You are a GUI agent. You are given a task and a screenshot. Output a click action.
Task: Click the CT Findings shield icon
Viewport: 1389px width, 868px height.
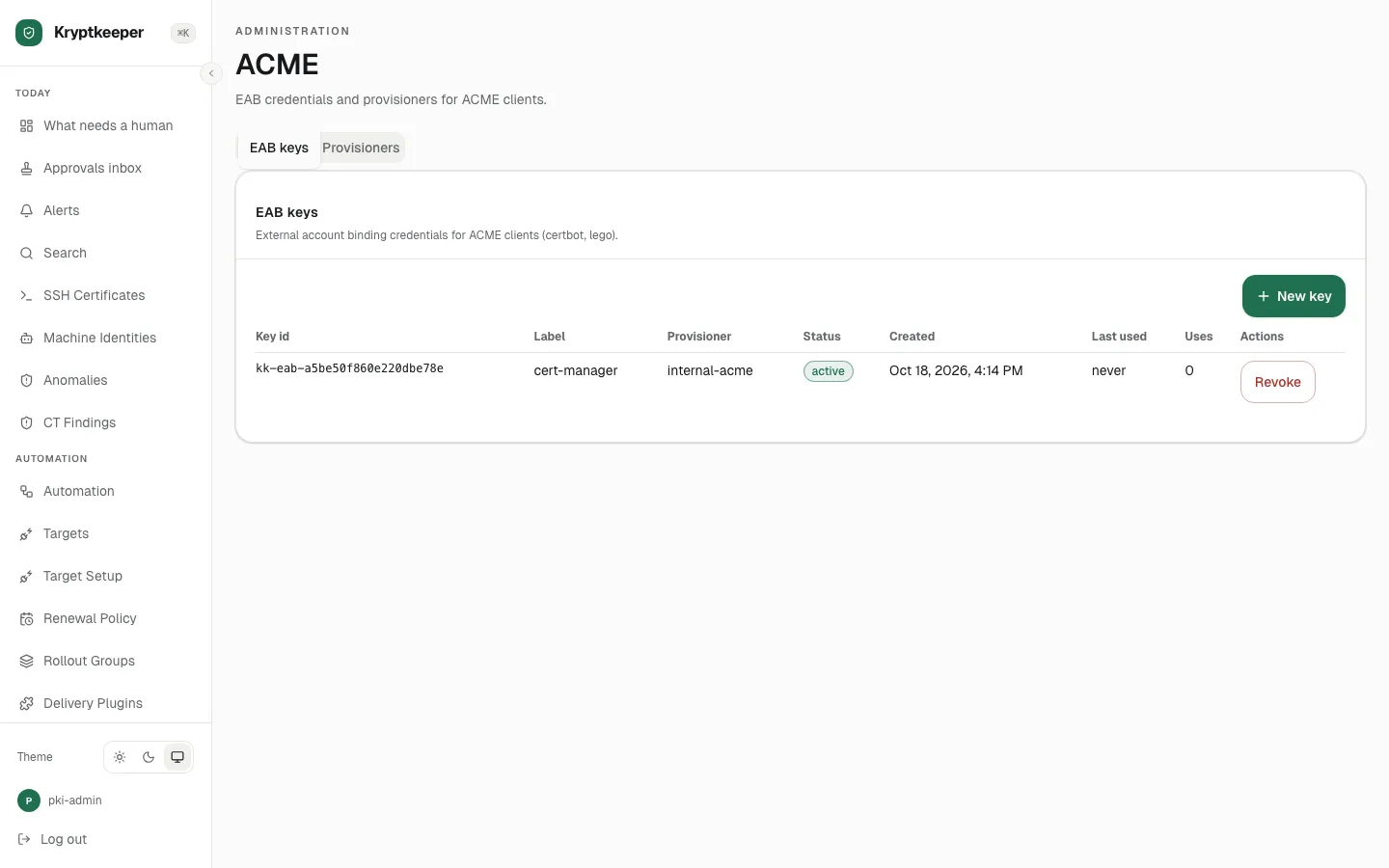pyautogui.click(x=27, y=423)
